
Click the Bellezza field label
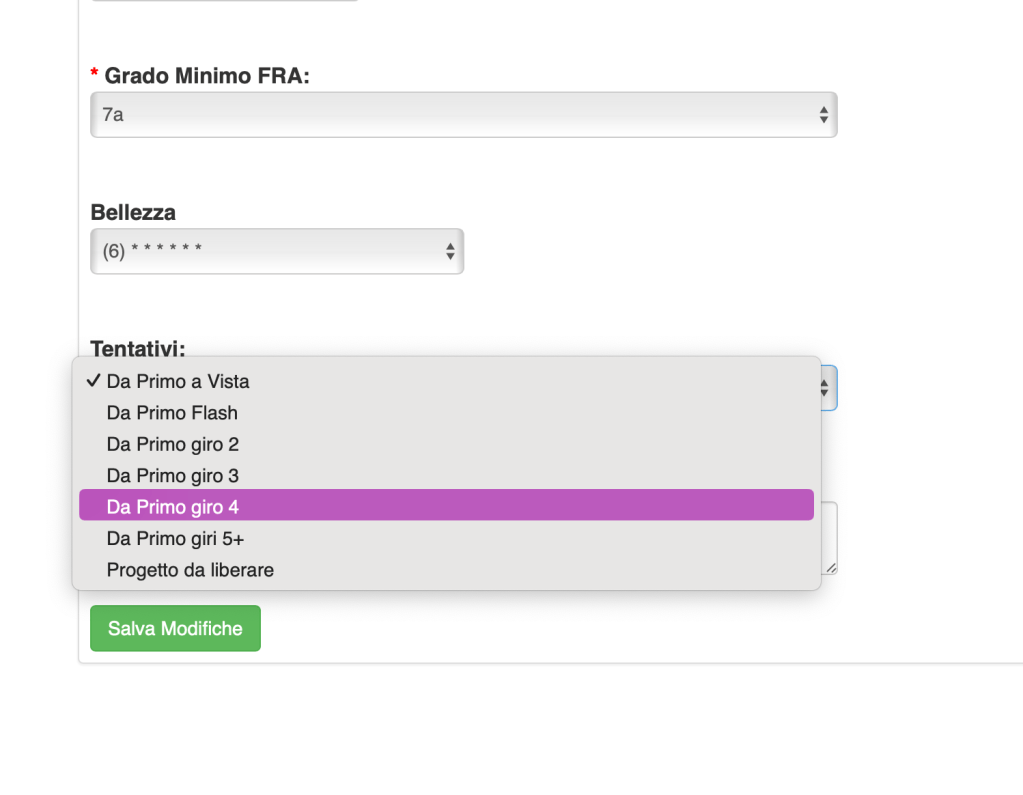click(133, 212)
